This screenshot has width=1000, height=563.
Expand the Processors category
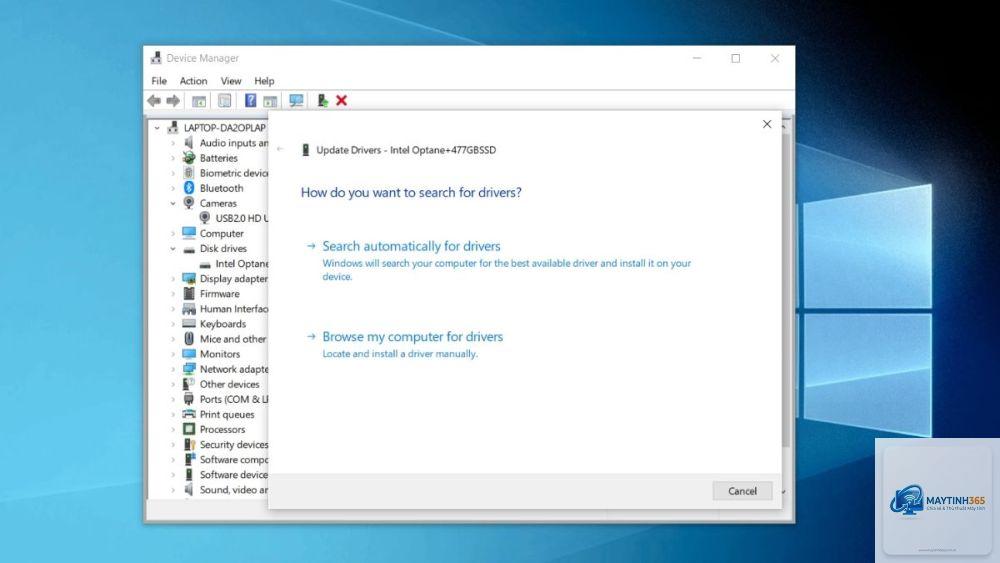[x=173, y=430]
